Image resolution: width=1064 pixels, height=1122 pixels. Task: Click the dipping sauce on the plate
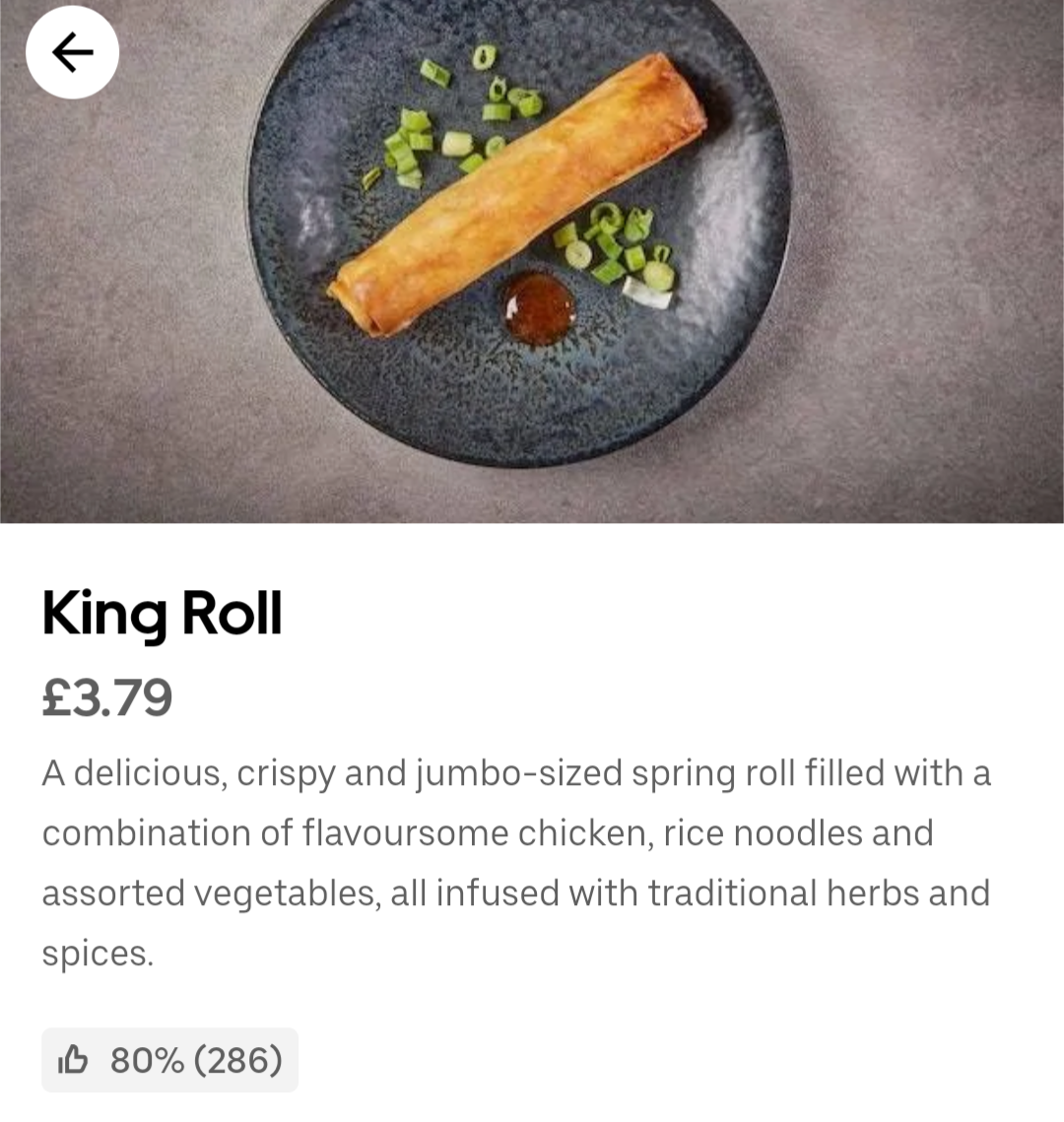(538, 308)
